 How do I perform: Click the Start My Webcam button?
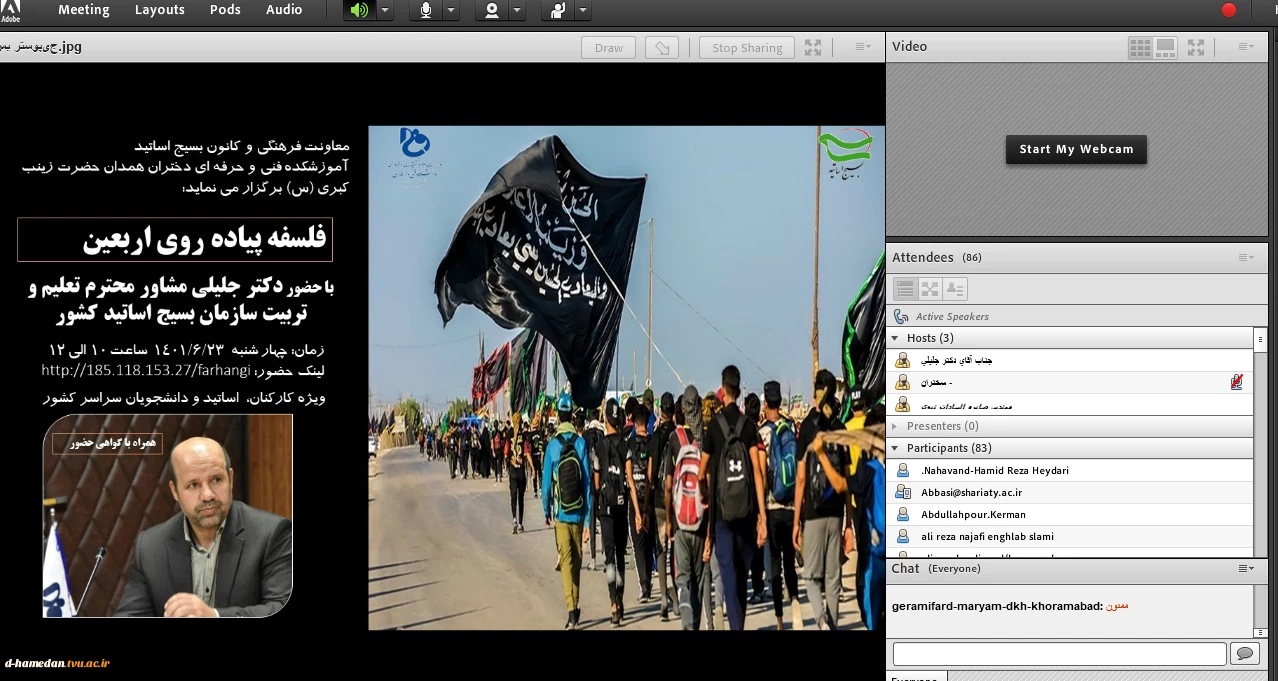1076,149
